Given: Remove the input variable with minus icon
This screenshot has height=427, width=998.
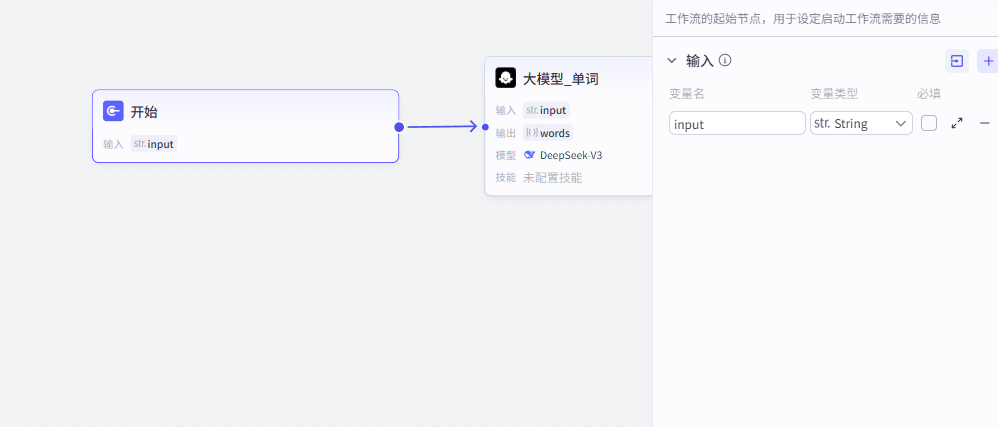Looking at the screenshot, I should pos(984,123).
